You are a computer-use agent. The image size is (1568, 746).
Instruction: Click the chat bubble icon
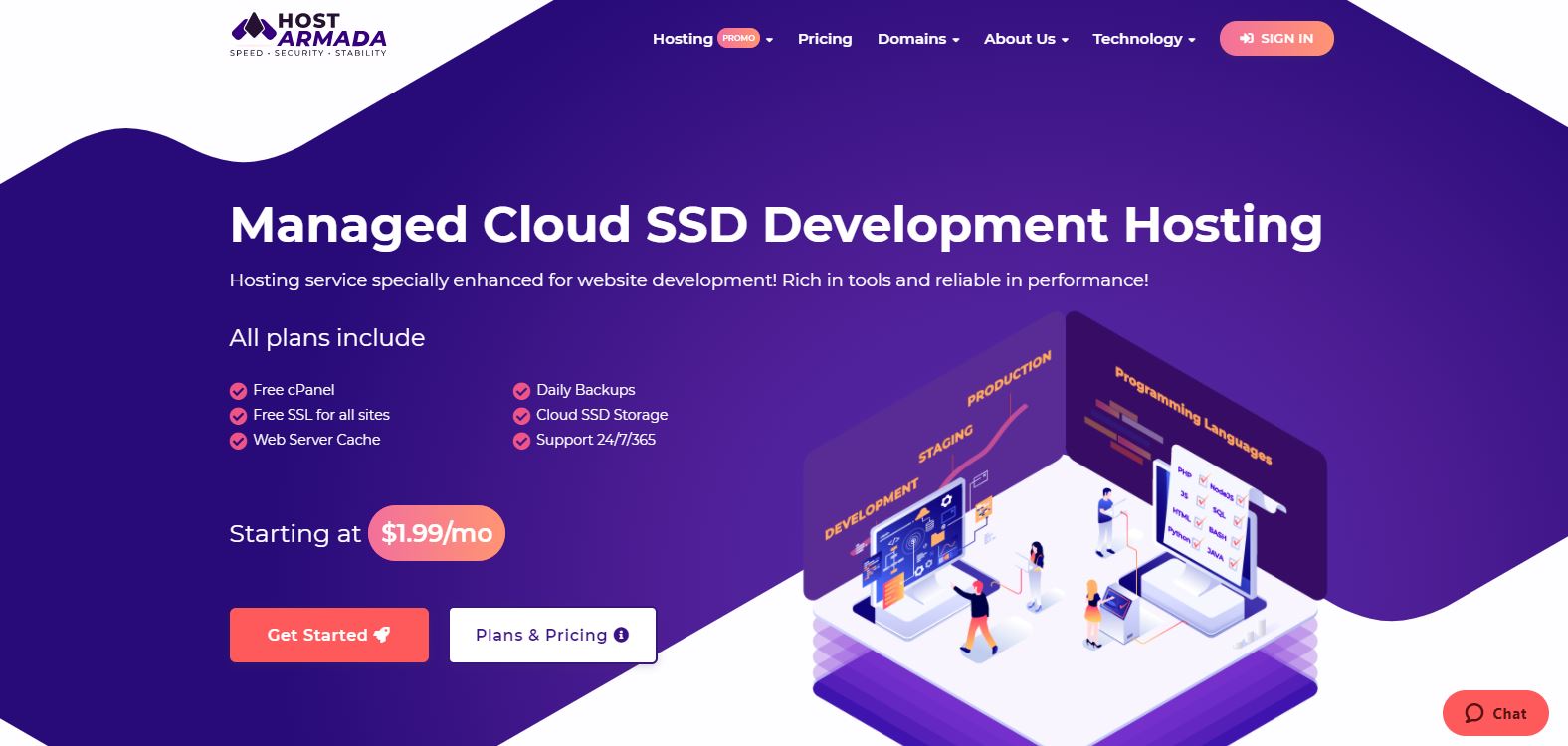pyautogui.click(x=1474, y=713)
